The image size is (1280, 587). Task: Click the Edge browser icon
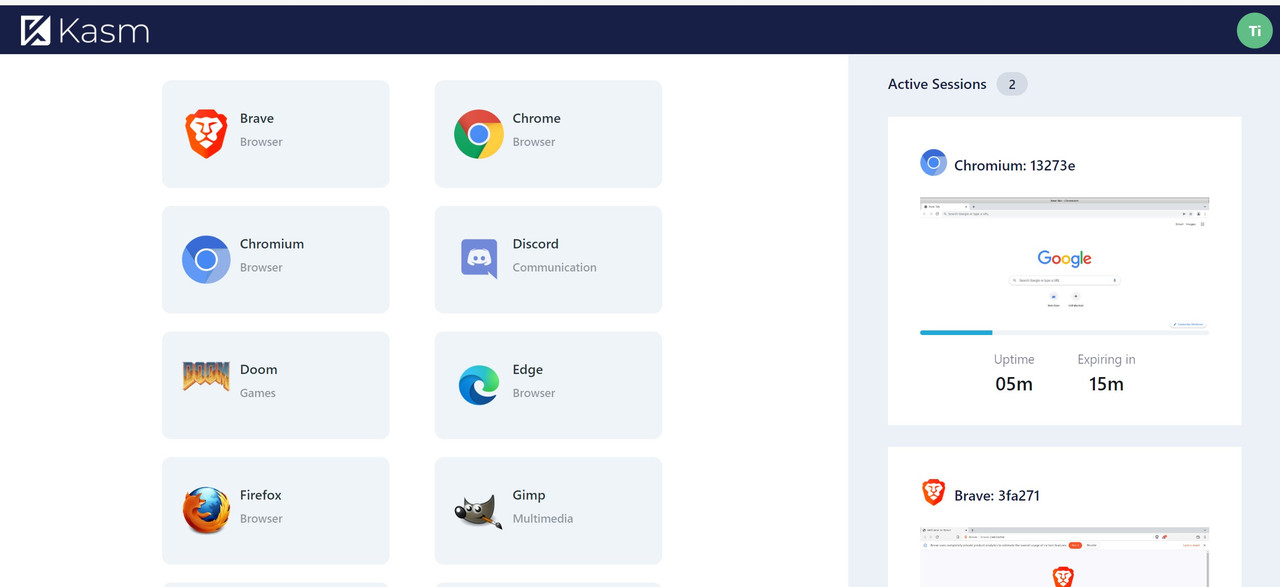pos(479,385)
